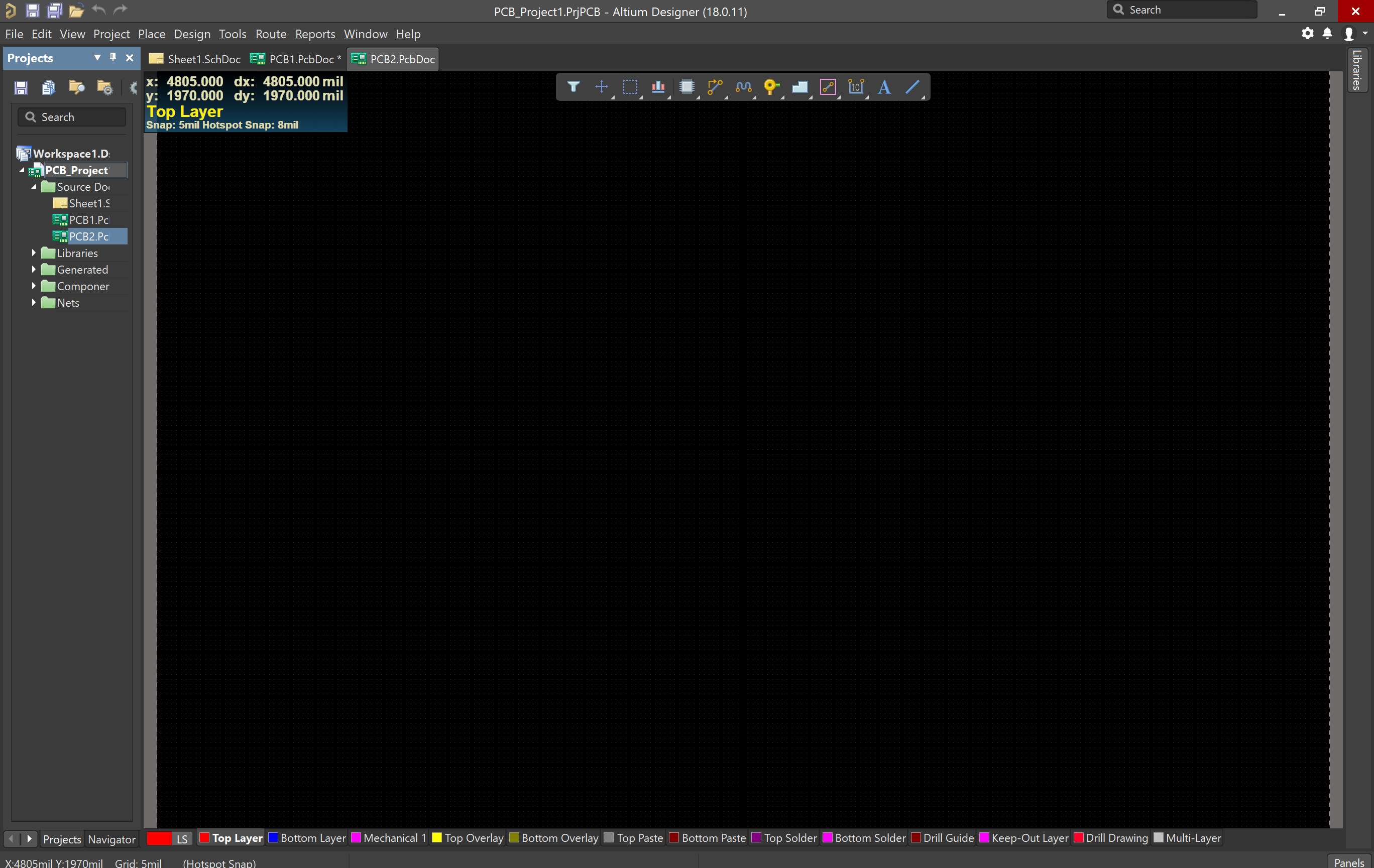Click the Place Keepout region icon
Image resolution: width=1374 pixels, height=868 pixels.
pyautogui.click(x=828, y=87)
